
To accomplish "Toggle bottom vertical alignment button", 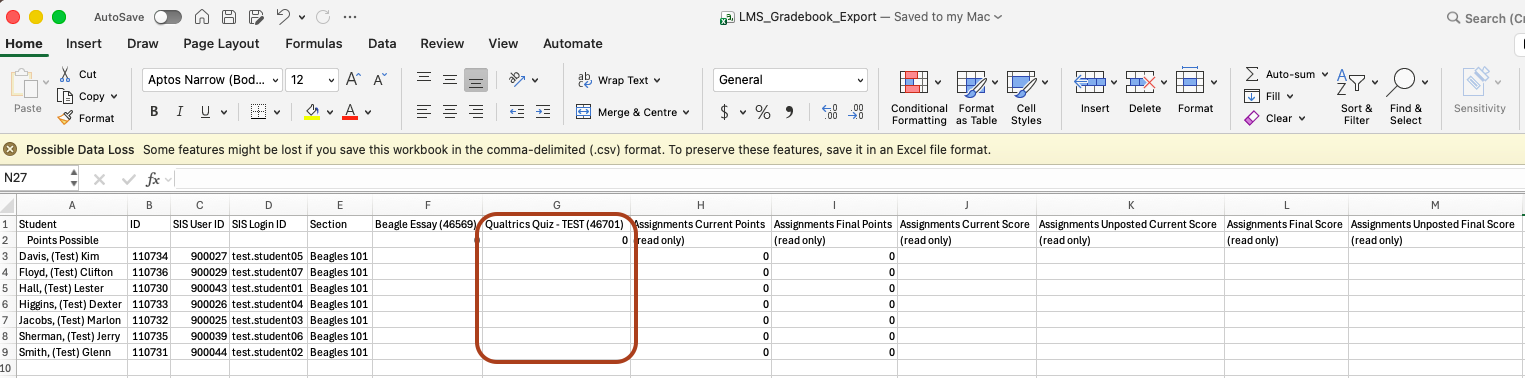I will pyautogui.click(x=476, y=80).
